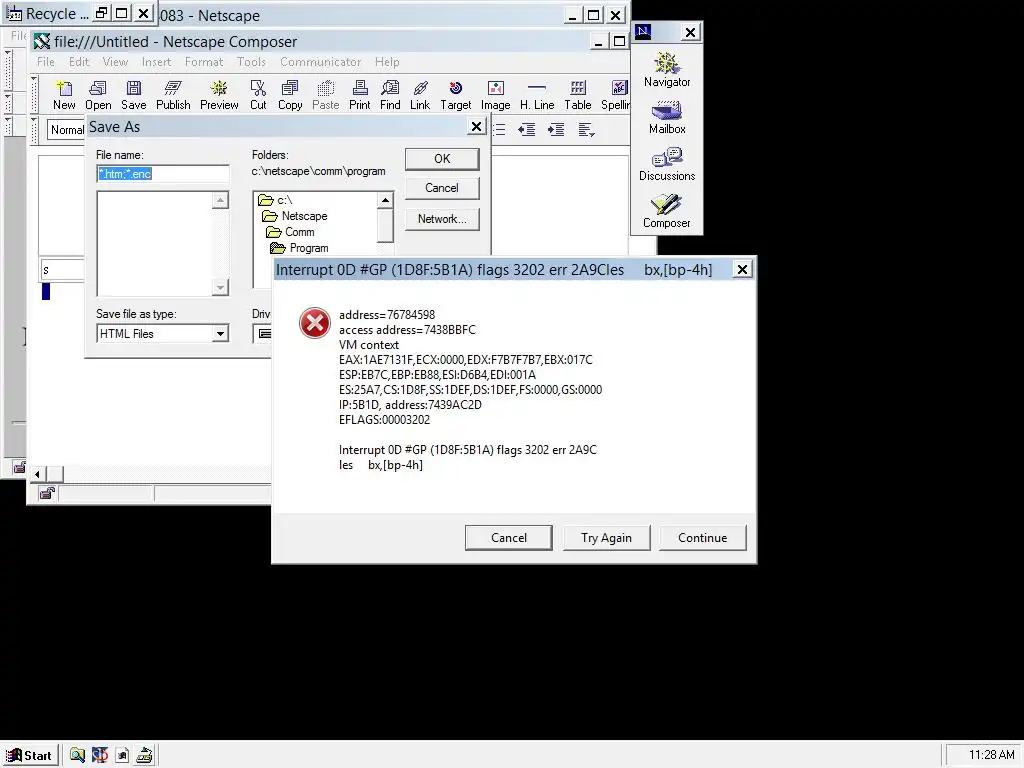Select the c:\ folder in Folders list
The image size is (1024, 768).
(276, 200)
